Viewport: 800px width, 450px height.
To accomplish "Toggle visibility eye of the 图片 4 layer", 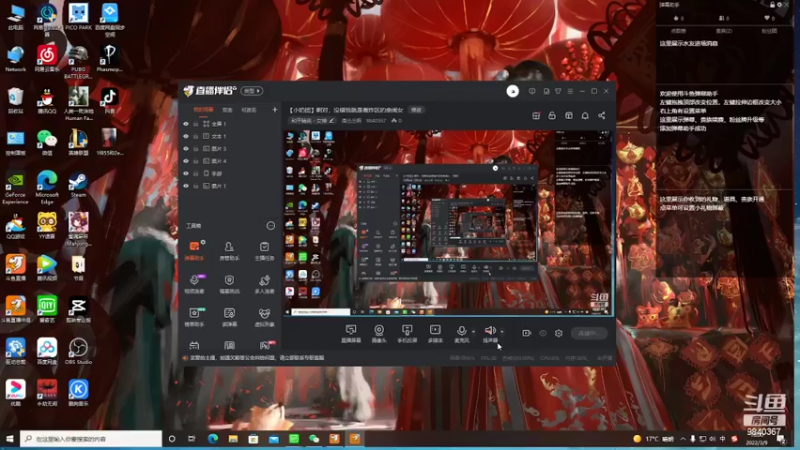I will pos(186,161).
